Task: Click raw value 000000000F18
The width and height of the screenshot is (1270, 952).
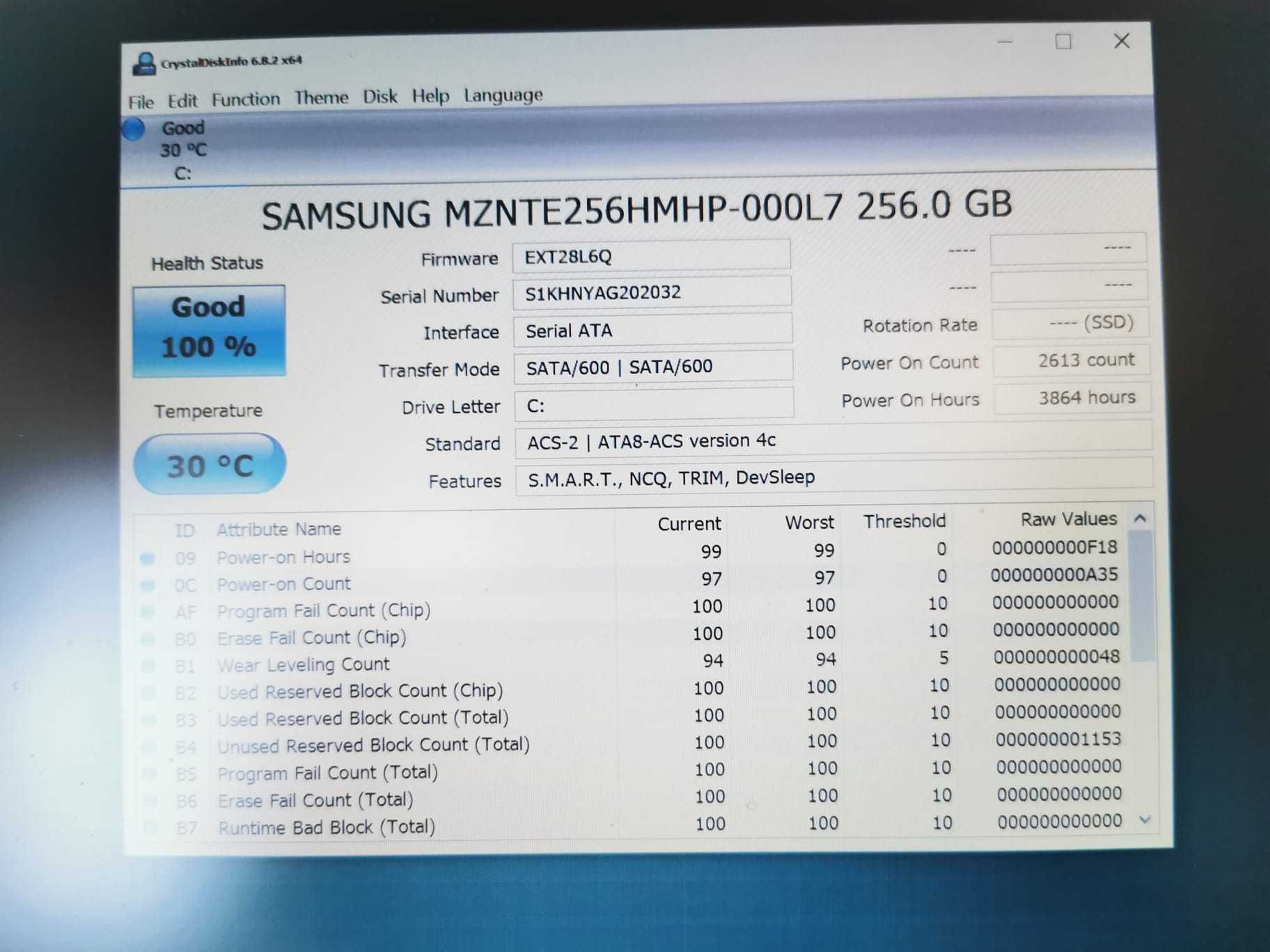Action: click(1054, 548)
